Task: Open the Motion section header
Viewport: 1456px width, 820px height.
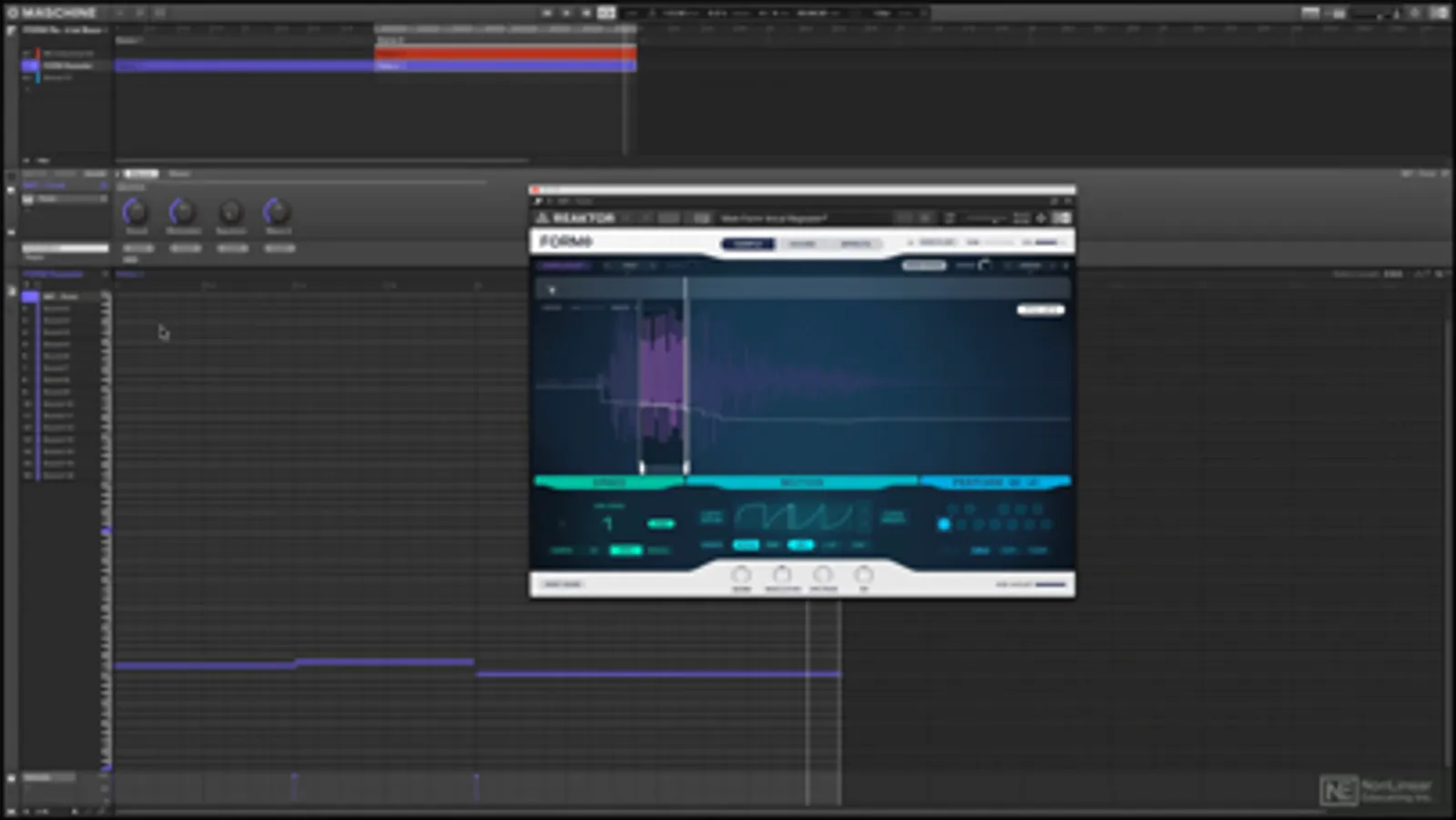Action: [x=801, y=482]
